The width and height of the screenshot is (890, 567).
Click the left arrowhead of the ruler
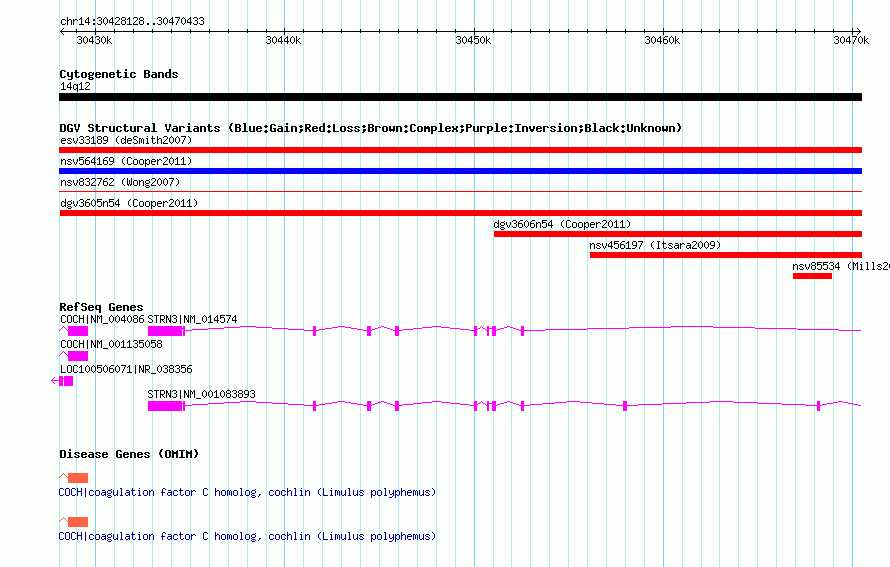click(62, 32)
